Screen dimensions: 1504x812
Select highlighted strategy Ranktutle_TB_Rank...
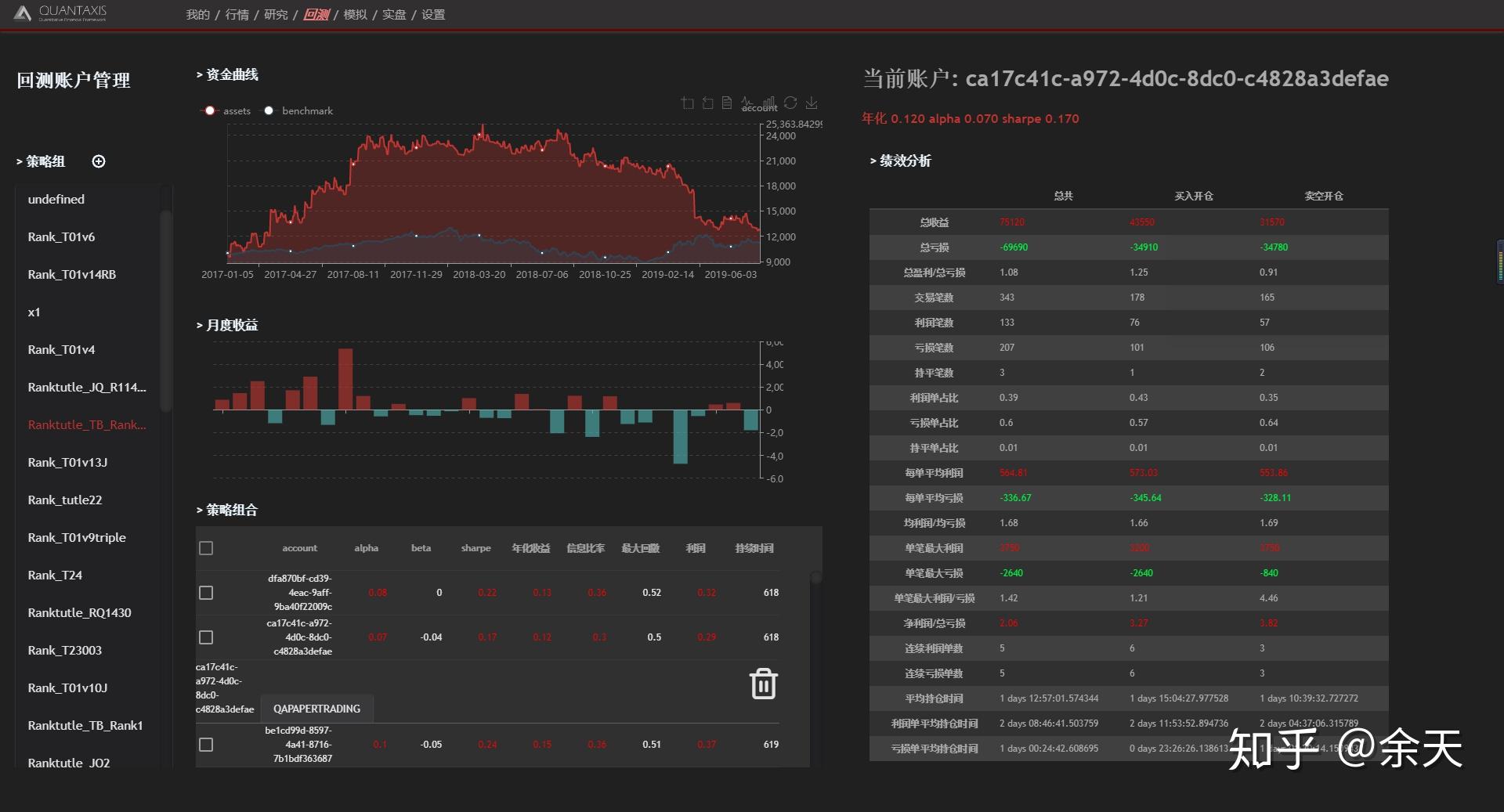pyautogui.click(x=87, y=425)
